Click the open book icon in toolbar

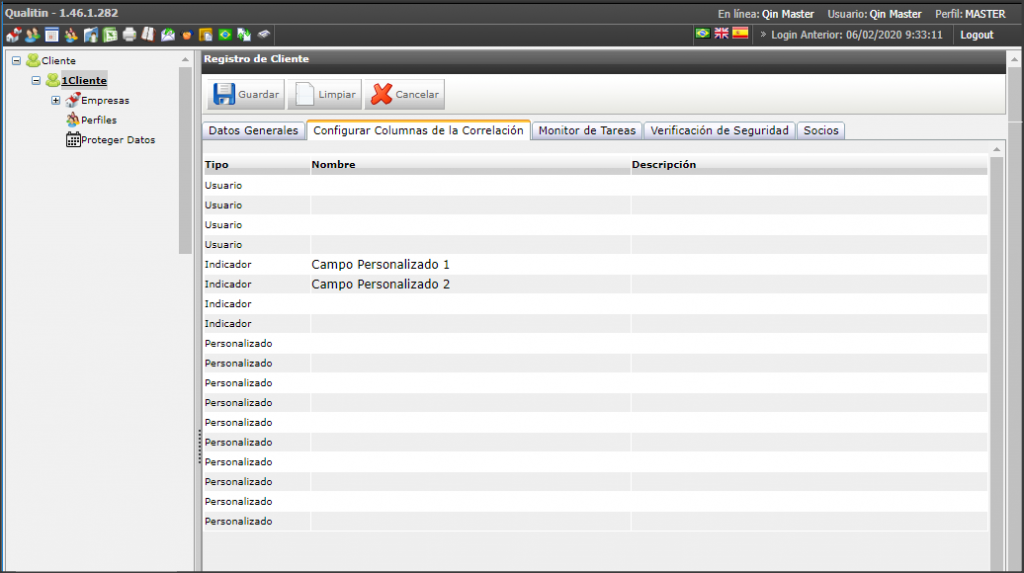point(148,35)
